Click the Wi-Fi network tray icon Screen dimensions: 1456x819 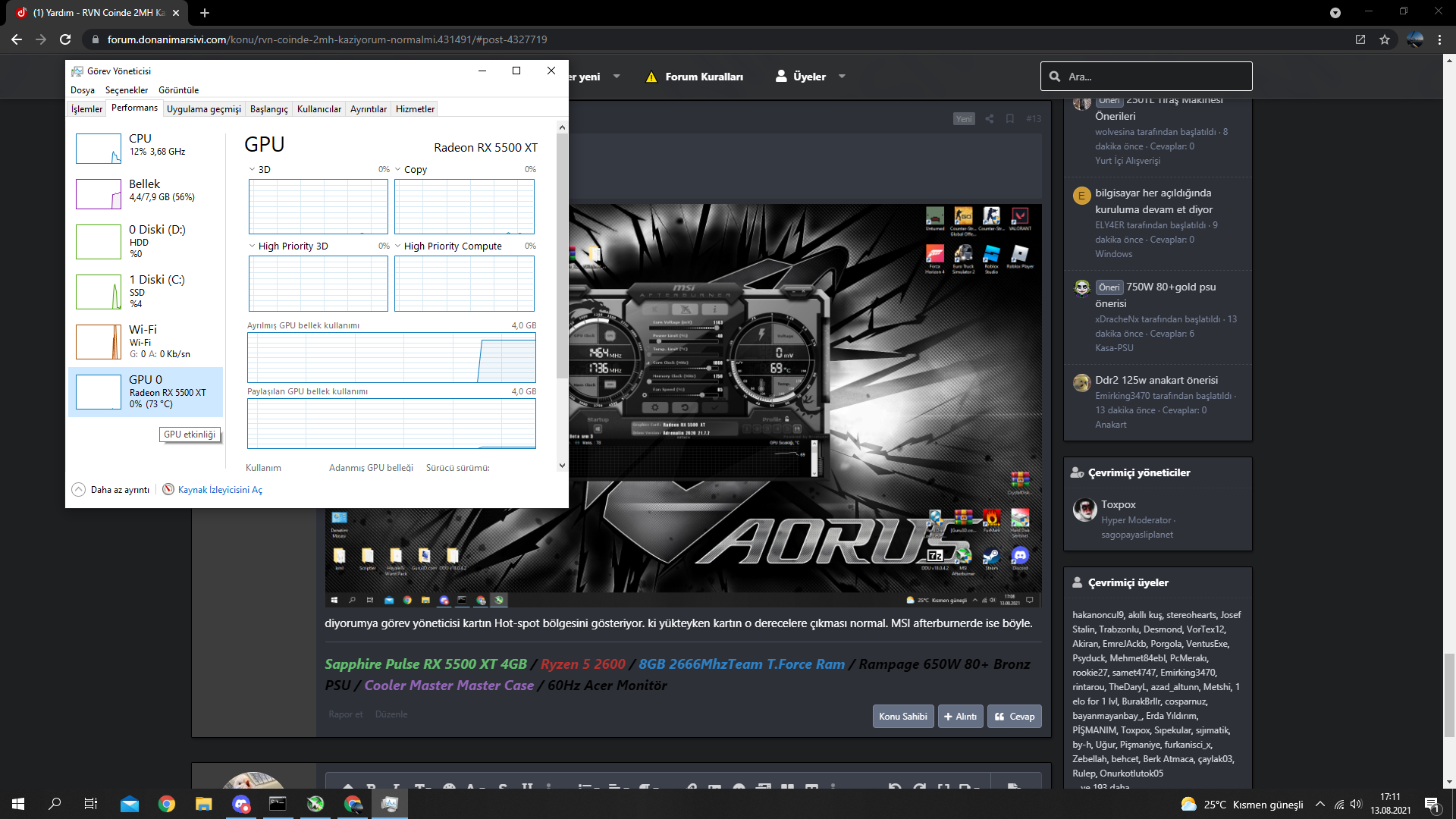tap(1339, 804)
